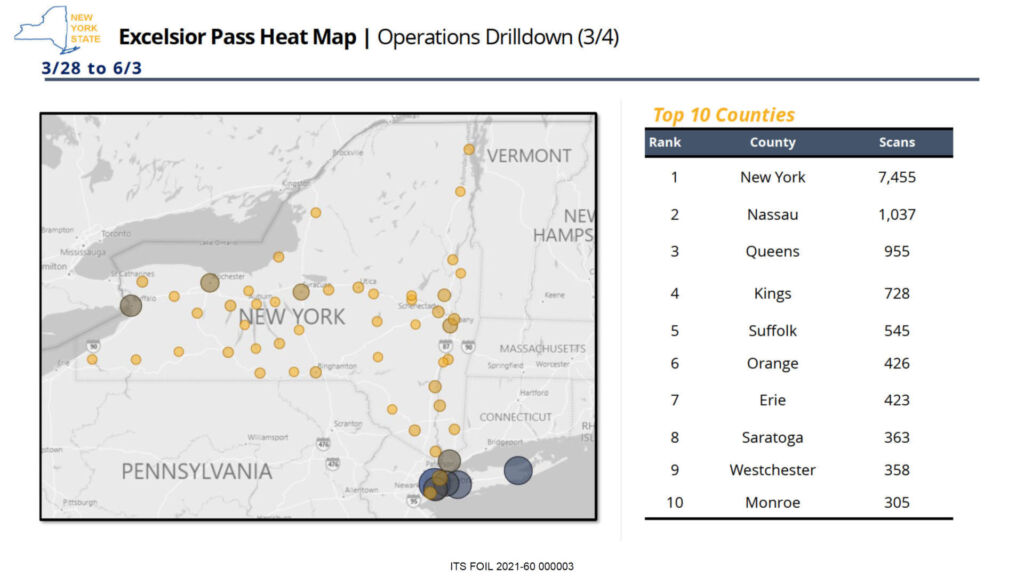Click the scans value "1,037"
This screenshot has width=1024, height=576.
pos(897,214)
